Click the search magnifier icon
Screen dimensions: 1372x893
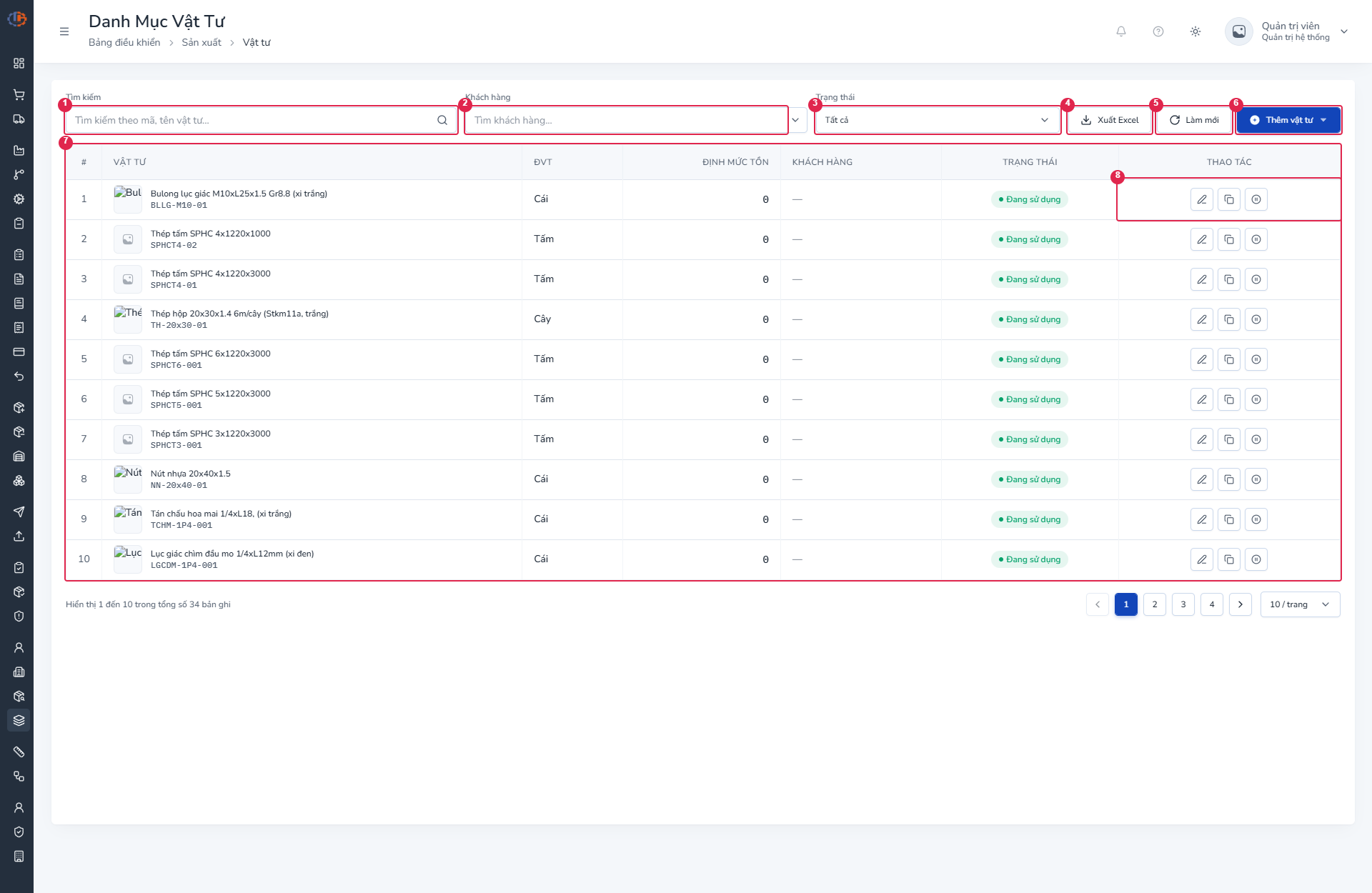(x=442, y=120)
